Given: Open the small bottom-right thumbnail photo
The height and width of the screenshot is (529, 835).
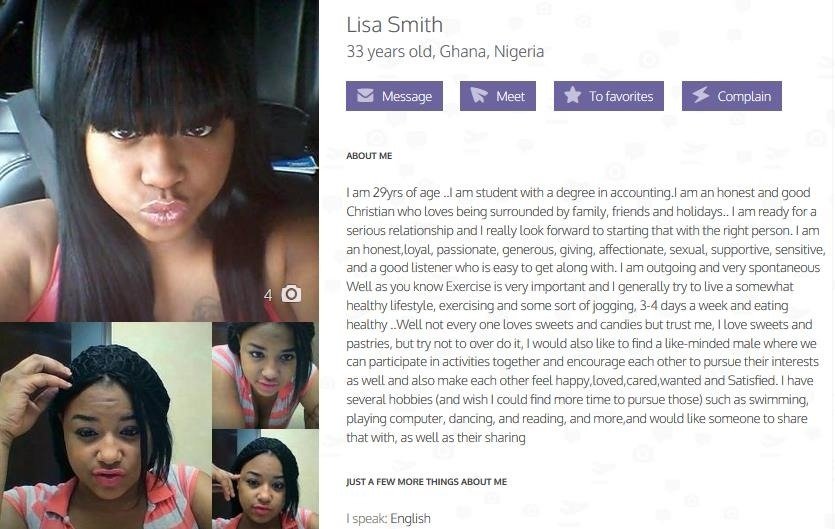Looking at the screenshot, I should point(266,479).
